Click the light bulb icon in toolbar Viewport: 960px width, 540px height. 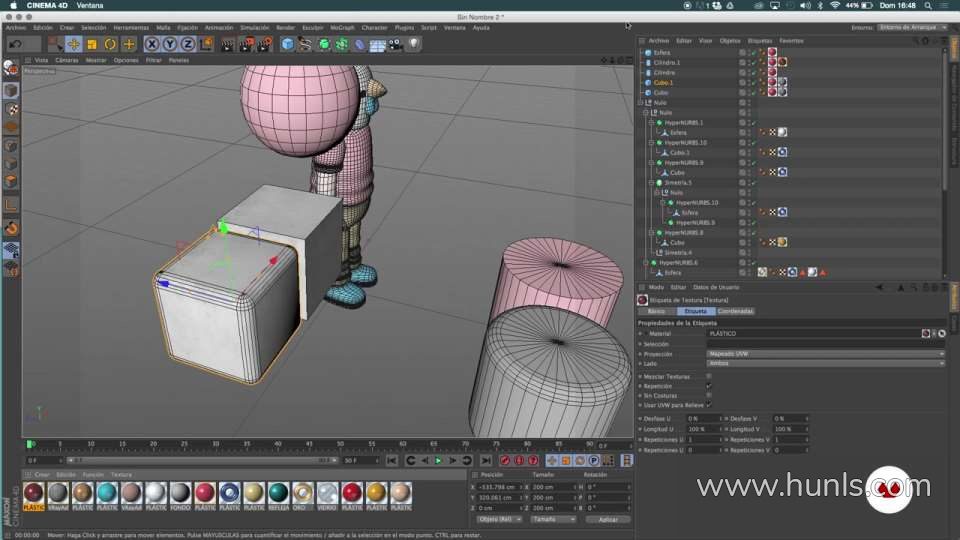pyautogui.click(x=413, y=44)
